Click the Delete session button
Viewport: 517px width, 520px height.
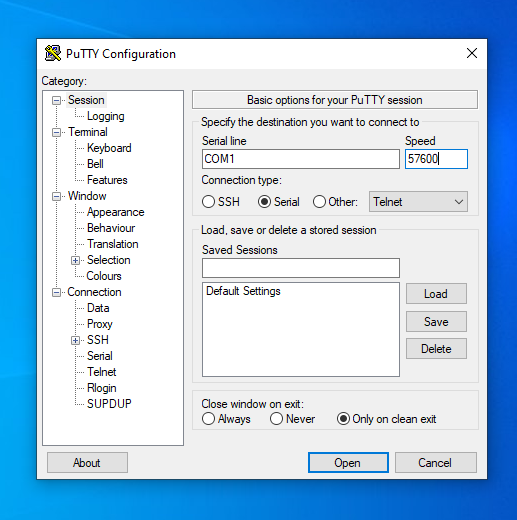[x=436, y=349]
